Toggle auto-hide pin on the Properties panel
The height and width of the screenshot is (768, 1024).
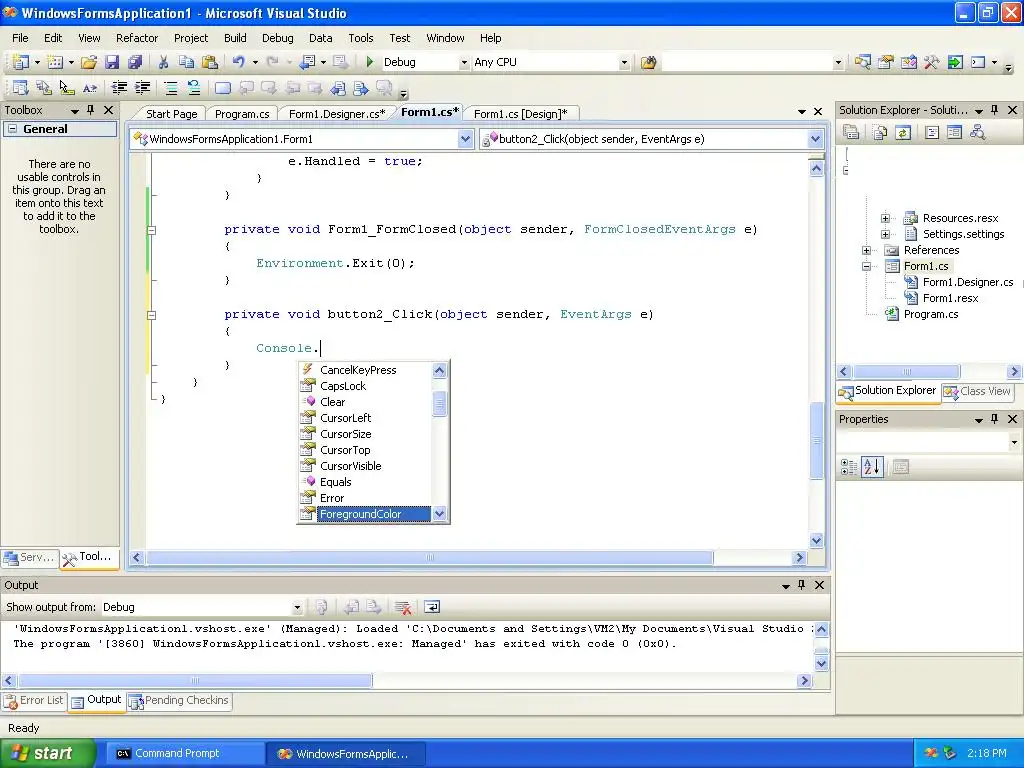[995, 419]
